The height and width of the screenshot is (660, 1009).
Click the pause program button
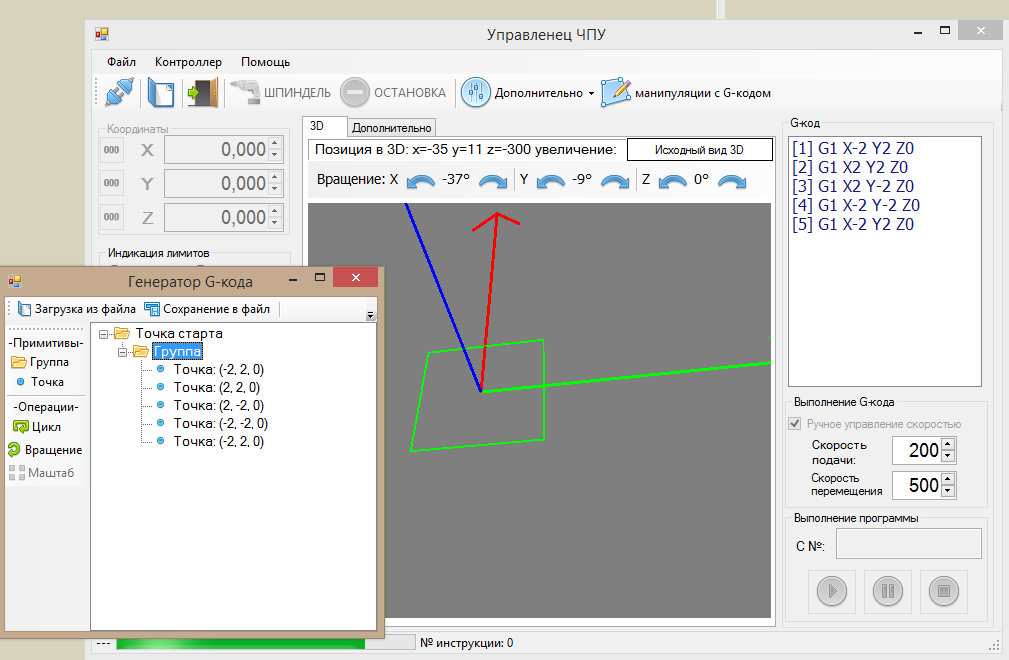888,591
